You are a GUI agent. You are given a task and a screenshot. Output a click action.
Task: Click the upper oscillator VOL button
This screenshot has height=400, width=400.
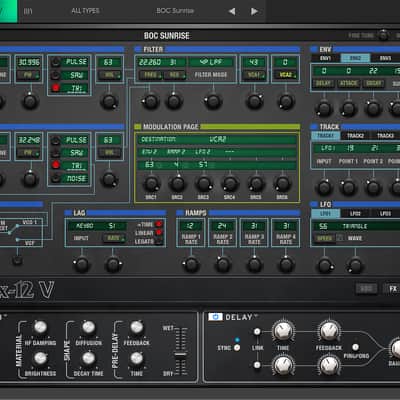[x=109, y=75]
